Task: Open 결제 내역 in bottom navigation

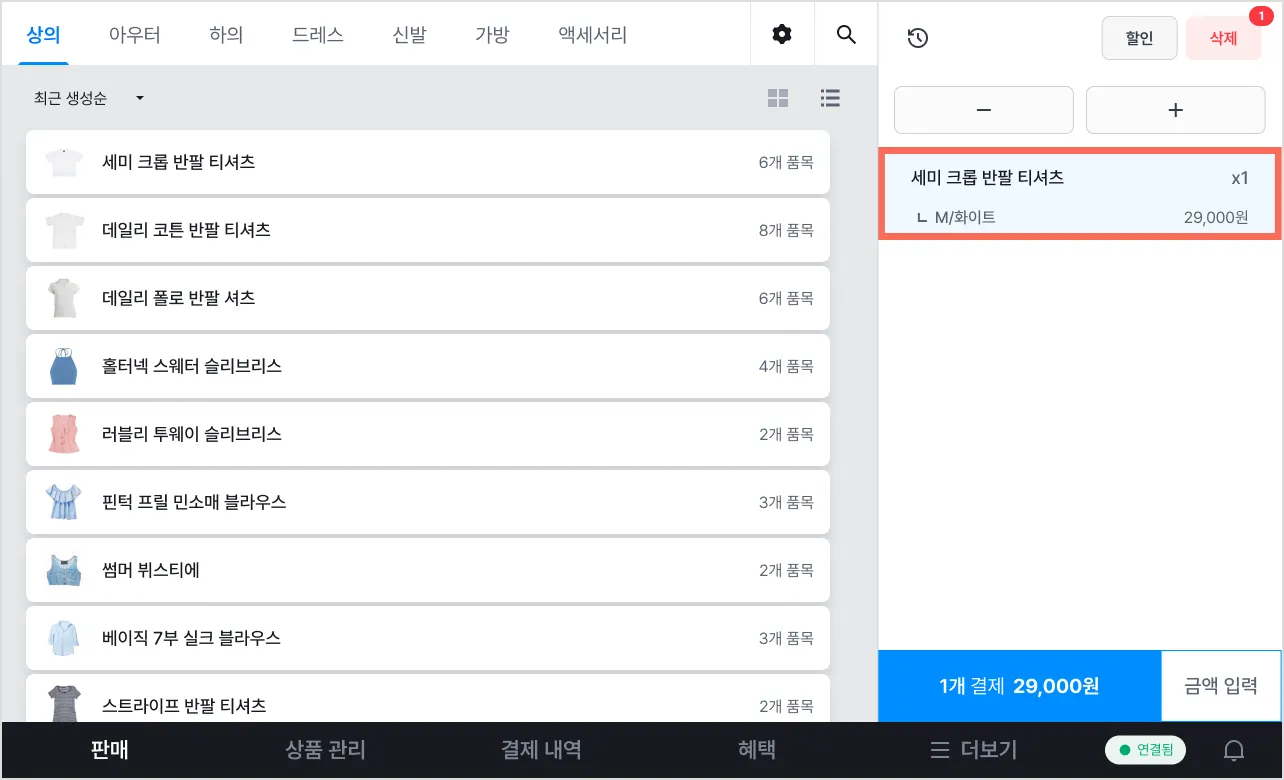Action: (541, 750)
